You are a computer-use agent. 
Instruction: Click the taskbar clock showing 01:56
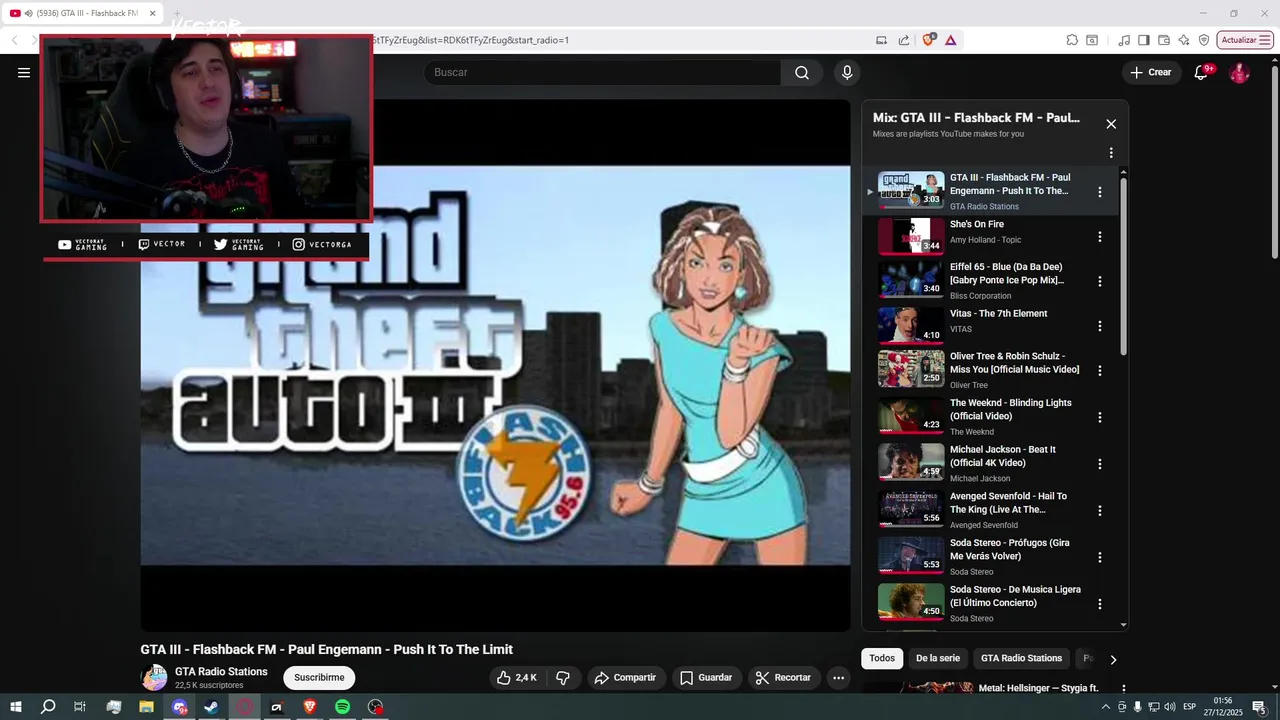point(1222,707)
